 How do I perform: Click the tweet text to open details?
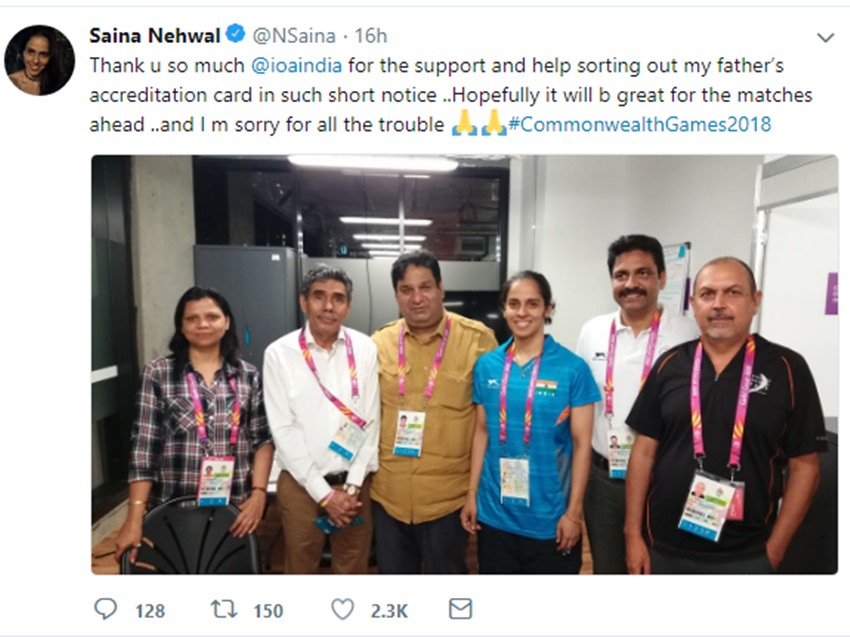[600, 96]
